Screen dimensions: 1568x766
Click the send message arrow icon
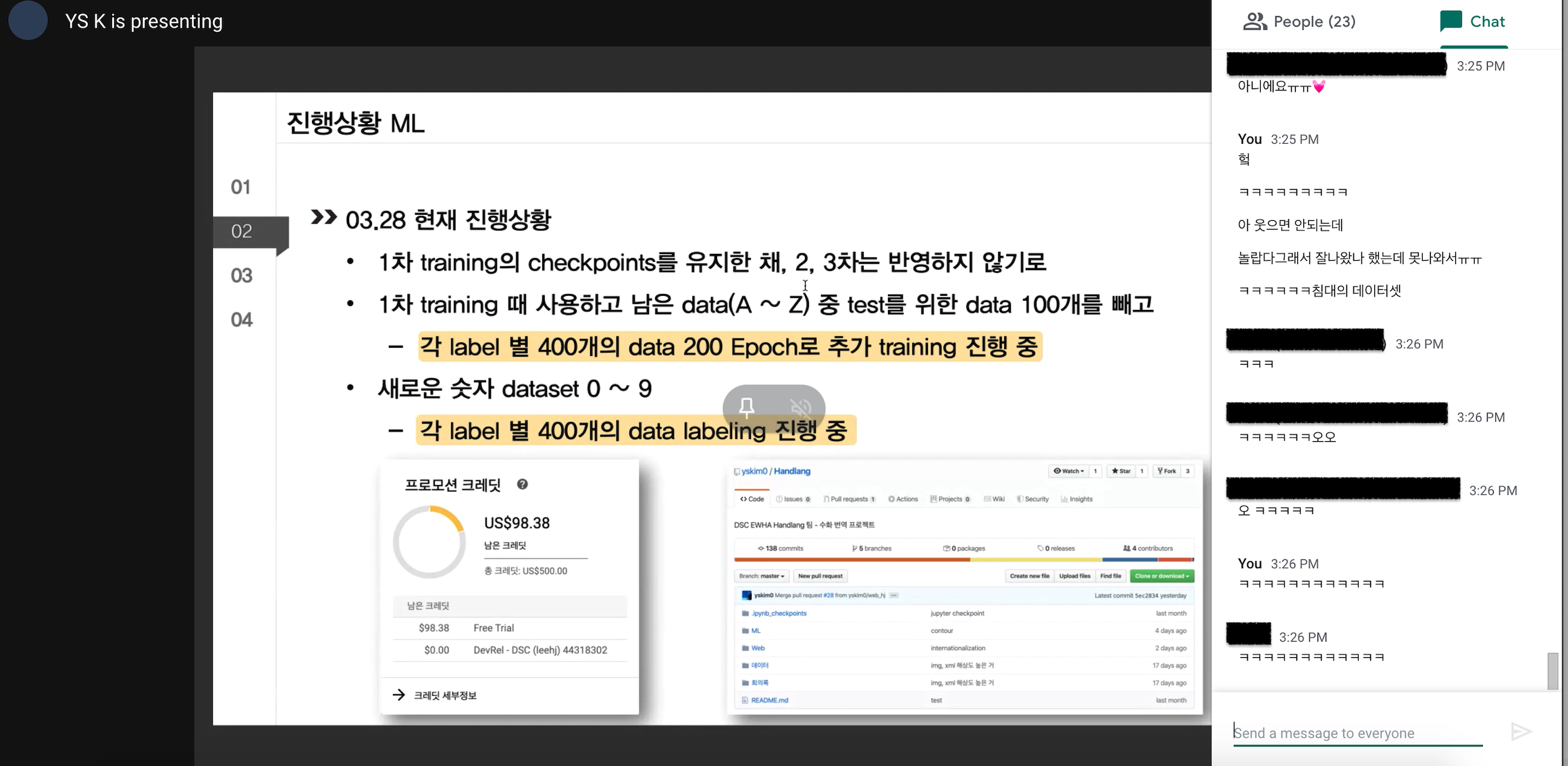pos(1521,732)
